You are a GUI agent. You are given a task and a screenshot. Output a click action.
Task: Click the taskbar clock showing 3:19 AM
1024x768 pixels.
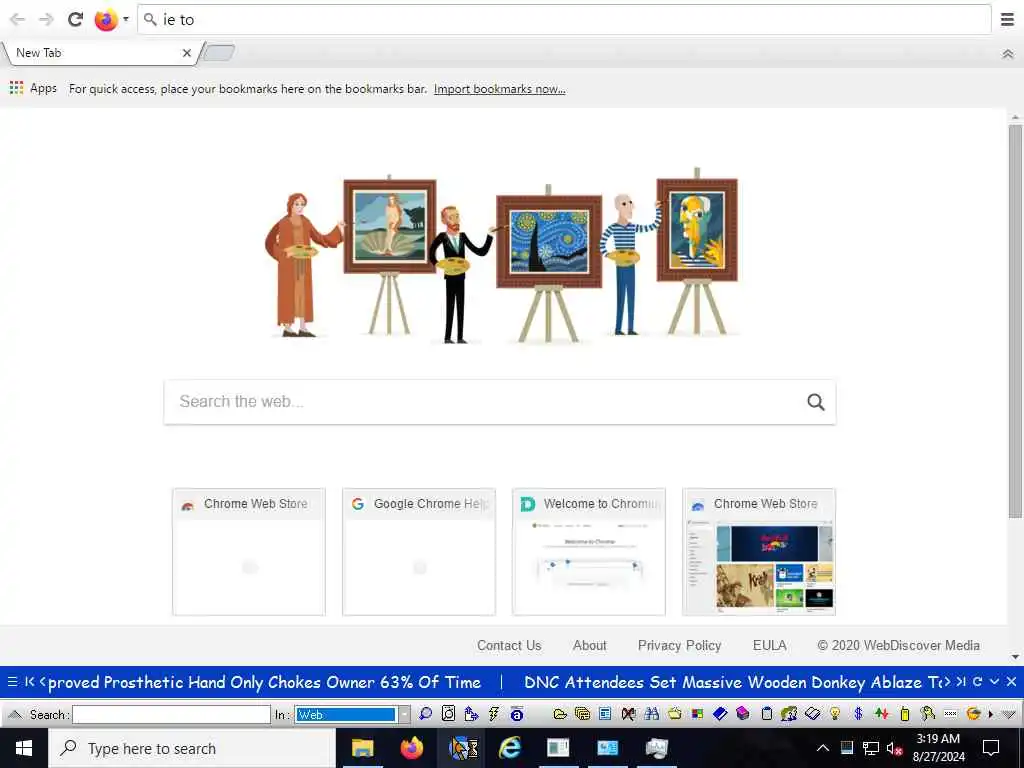[x=938, y=748]
